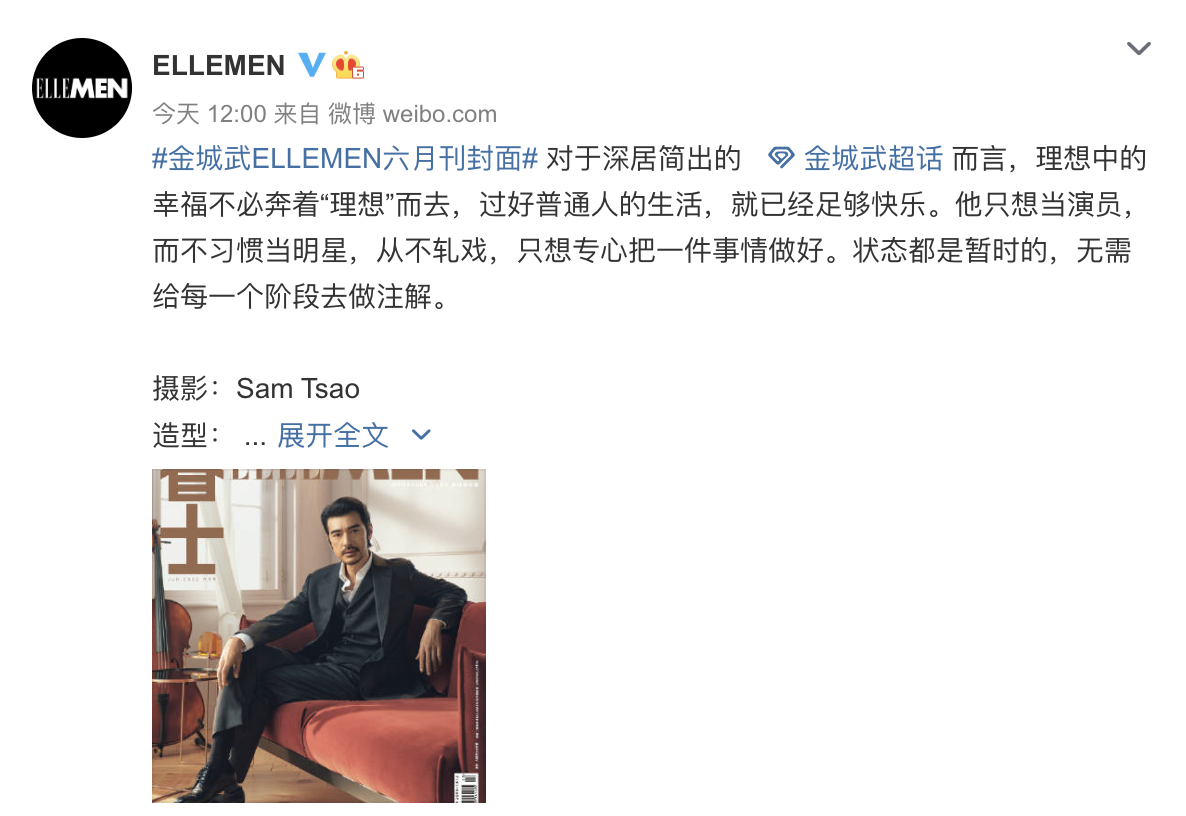Click the crown membership badge icon
The image size is (1186, 816).
[x=348, y=65]
